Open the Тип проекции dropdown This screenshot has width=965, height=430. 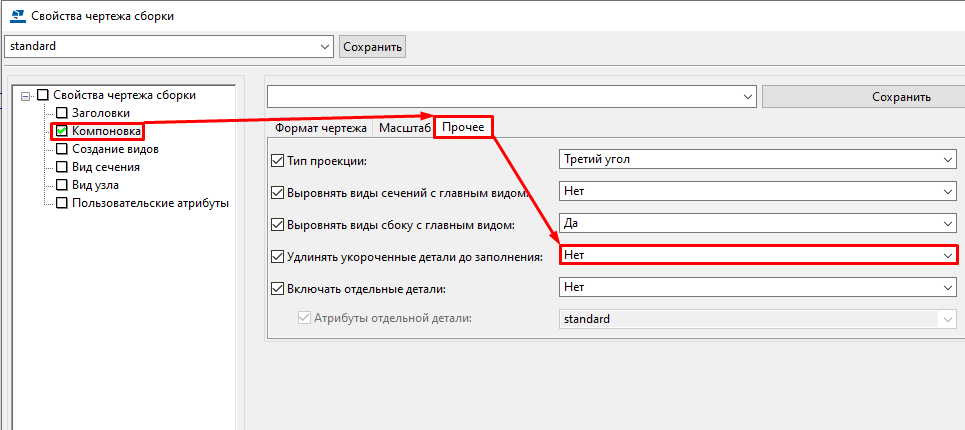pos(758,159)
